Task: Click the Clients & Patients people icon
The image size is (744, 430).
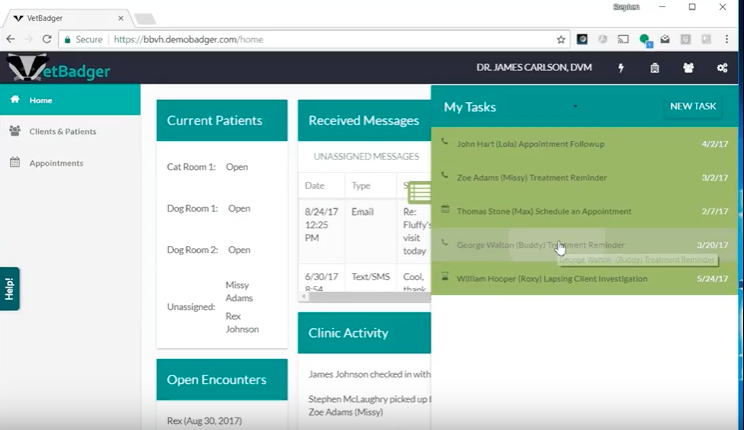Action: (15, 131)
